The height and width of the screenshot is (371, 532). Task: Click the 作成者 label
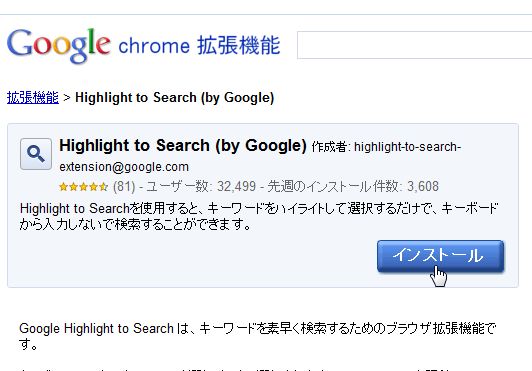click(x=330, y=147)
